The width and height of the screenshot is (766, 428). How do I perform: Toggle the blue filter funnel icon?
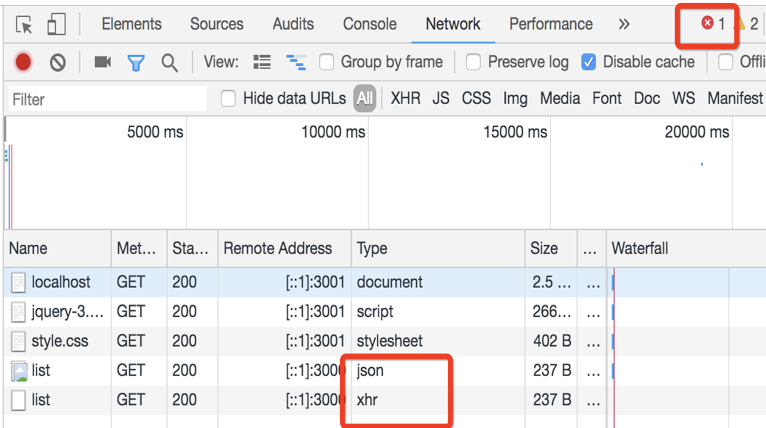136,63
